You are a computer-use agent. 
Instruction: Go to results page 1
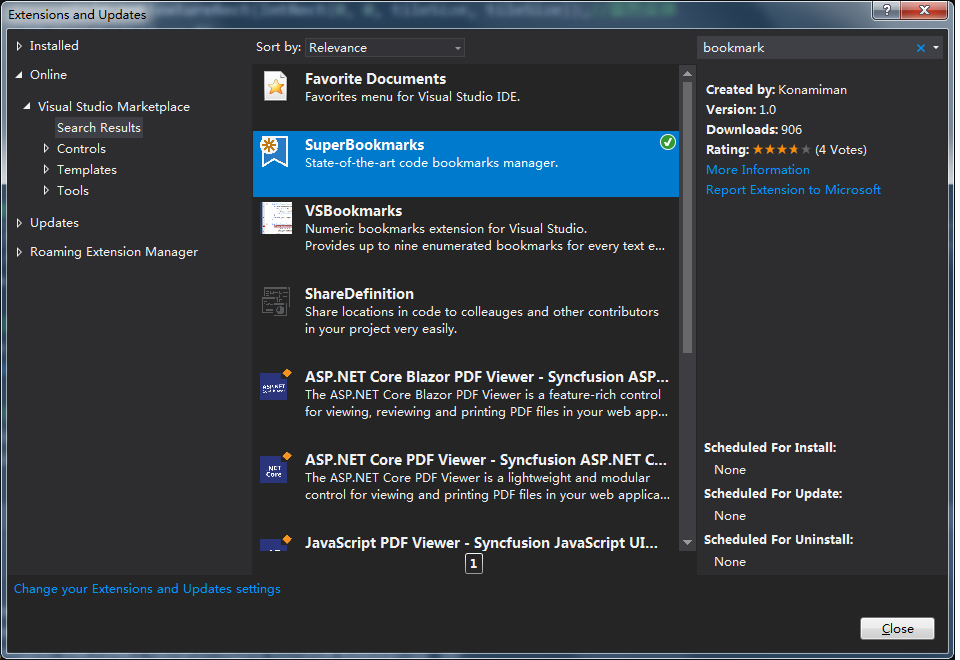tap(473, 563)
